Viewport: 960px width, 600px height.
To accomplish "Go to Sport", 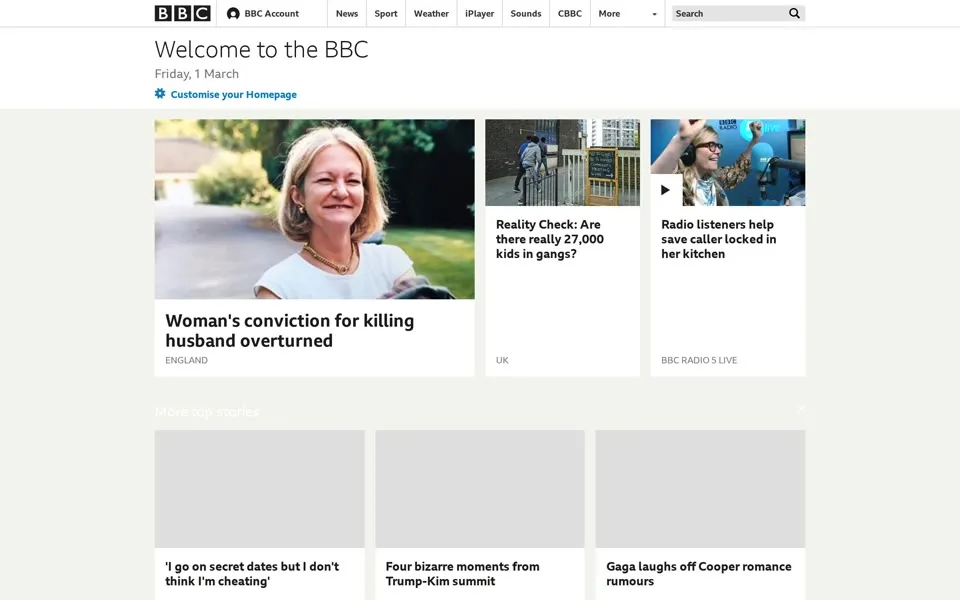I will point(386,13).
